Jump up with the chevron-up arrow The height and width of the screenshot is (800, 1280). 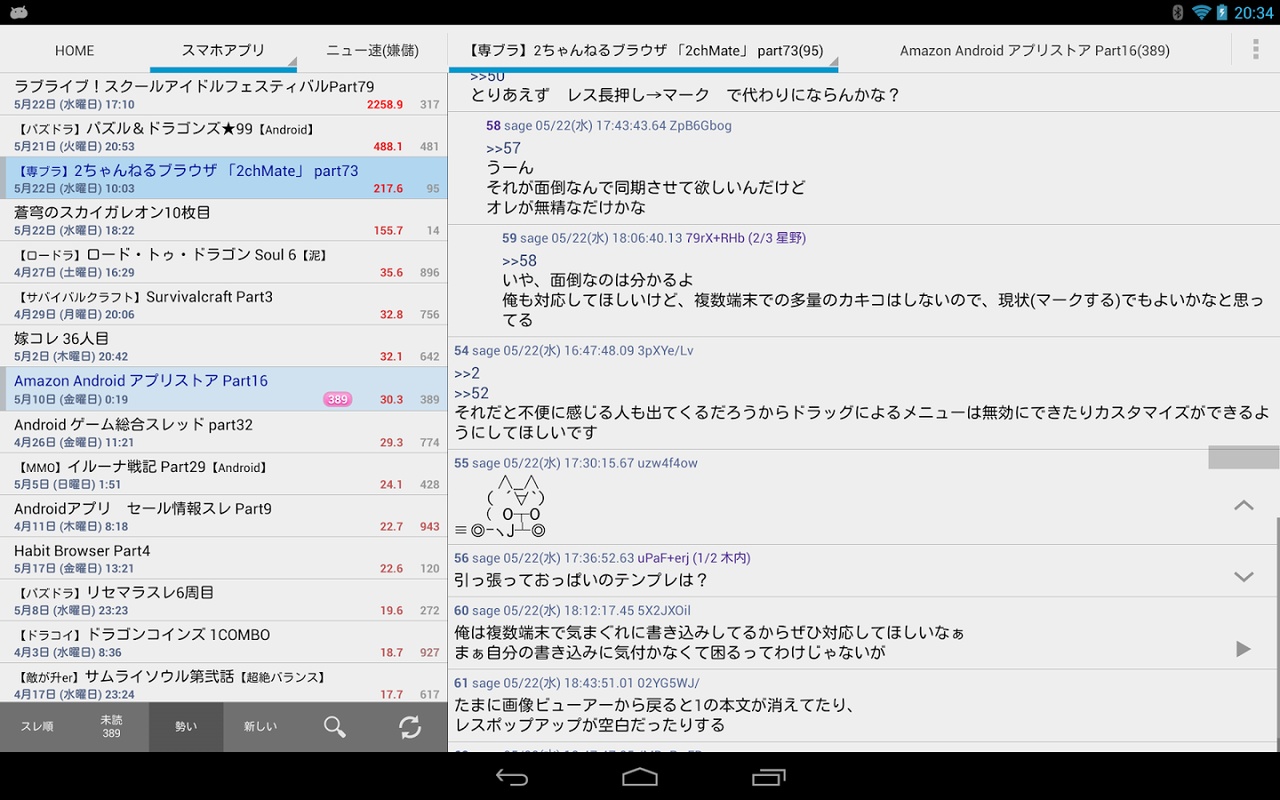1243,505
